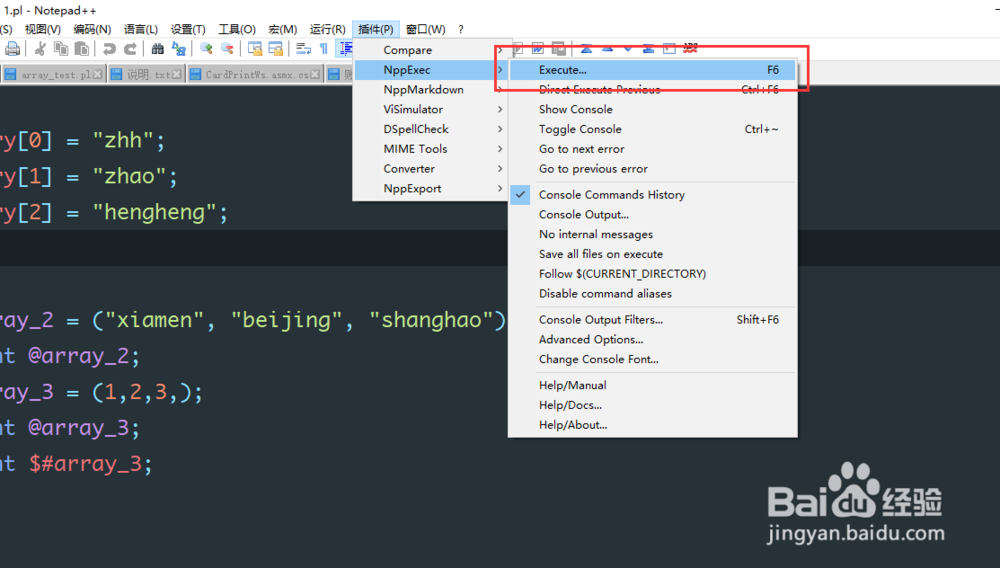Viewport: 1000px width, 568px height.
Task: Switch to the array_test.pl tab
Action: [x=54, y=75]
